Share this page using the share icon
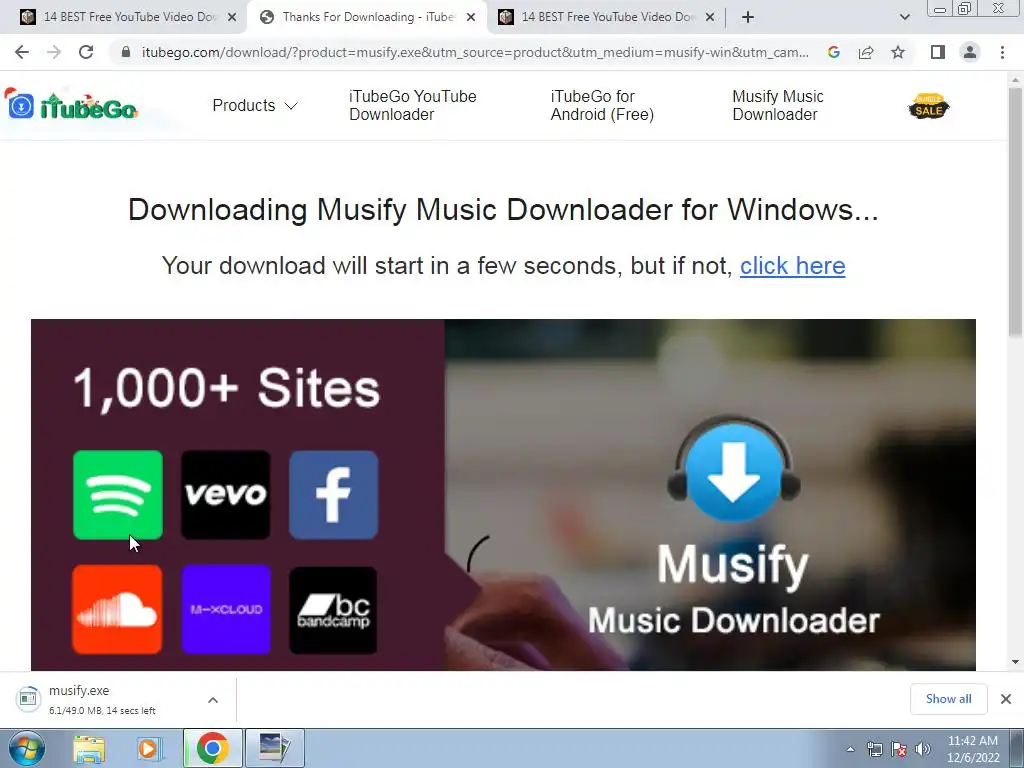The width and height of the screenshot is (1024, 768). [x=866, y=52]
